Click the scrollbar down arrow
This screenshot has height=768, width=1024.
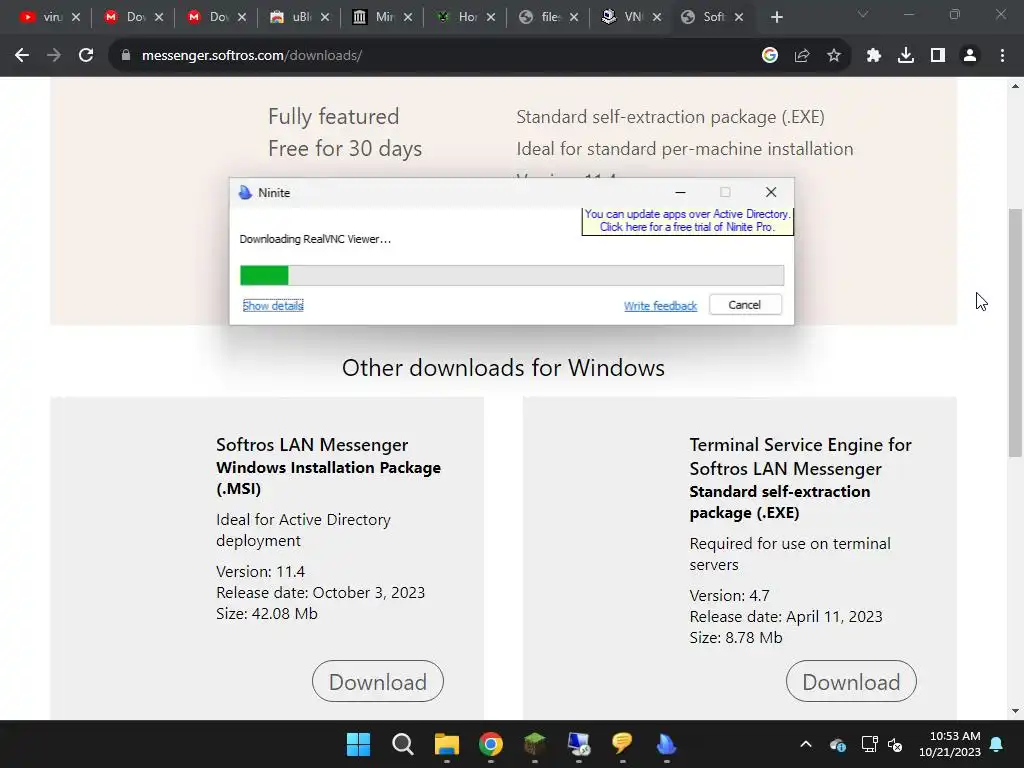(1015, 711)
